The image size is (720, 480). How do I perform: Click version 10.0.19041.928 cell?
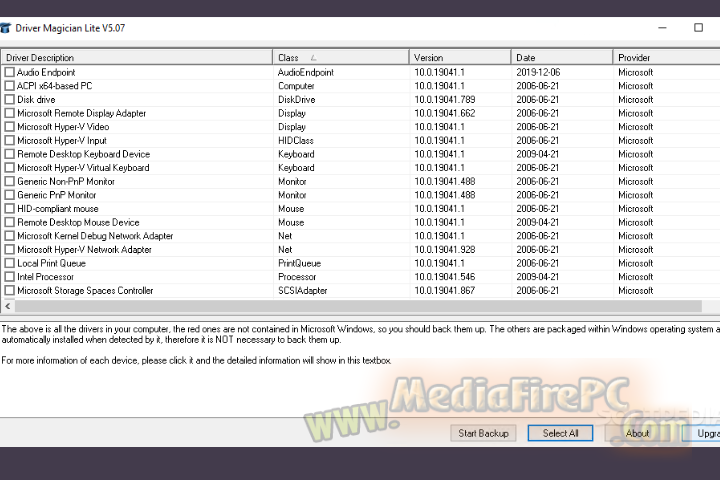444,249
